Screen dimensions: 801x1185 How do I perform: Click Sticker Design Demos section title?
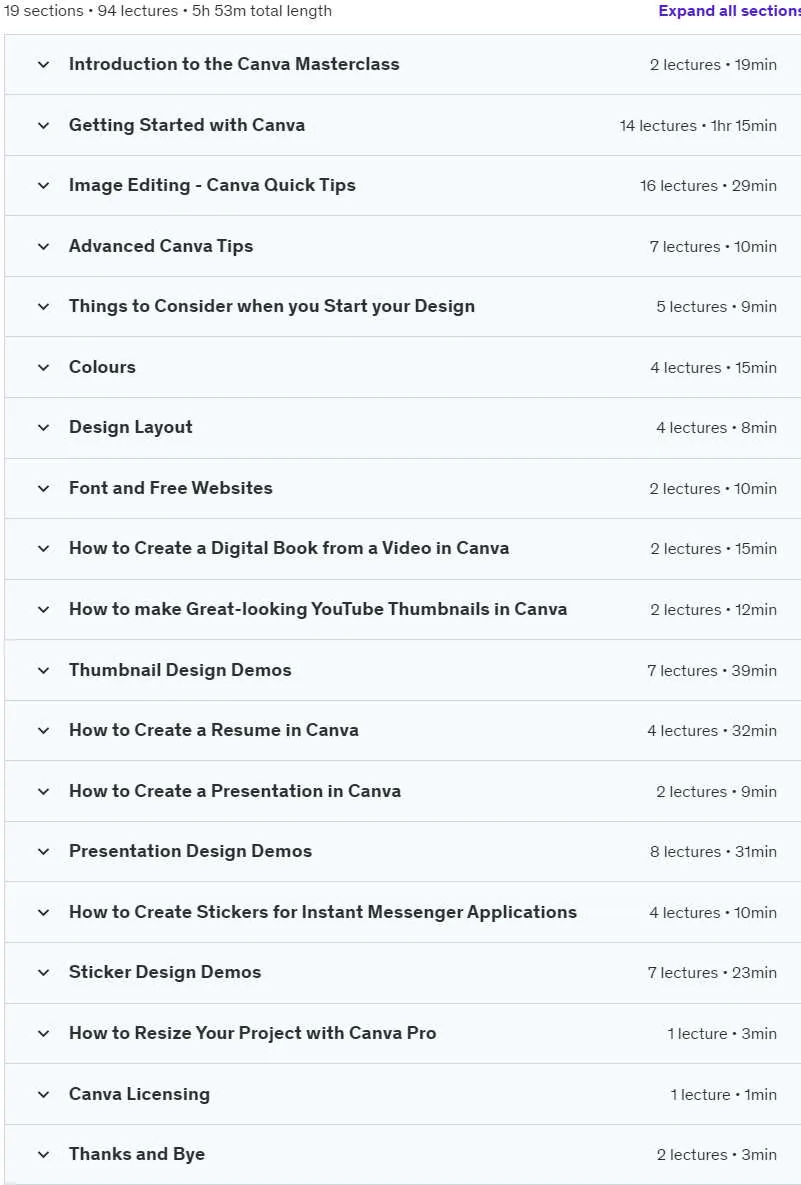pos(165,972)
